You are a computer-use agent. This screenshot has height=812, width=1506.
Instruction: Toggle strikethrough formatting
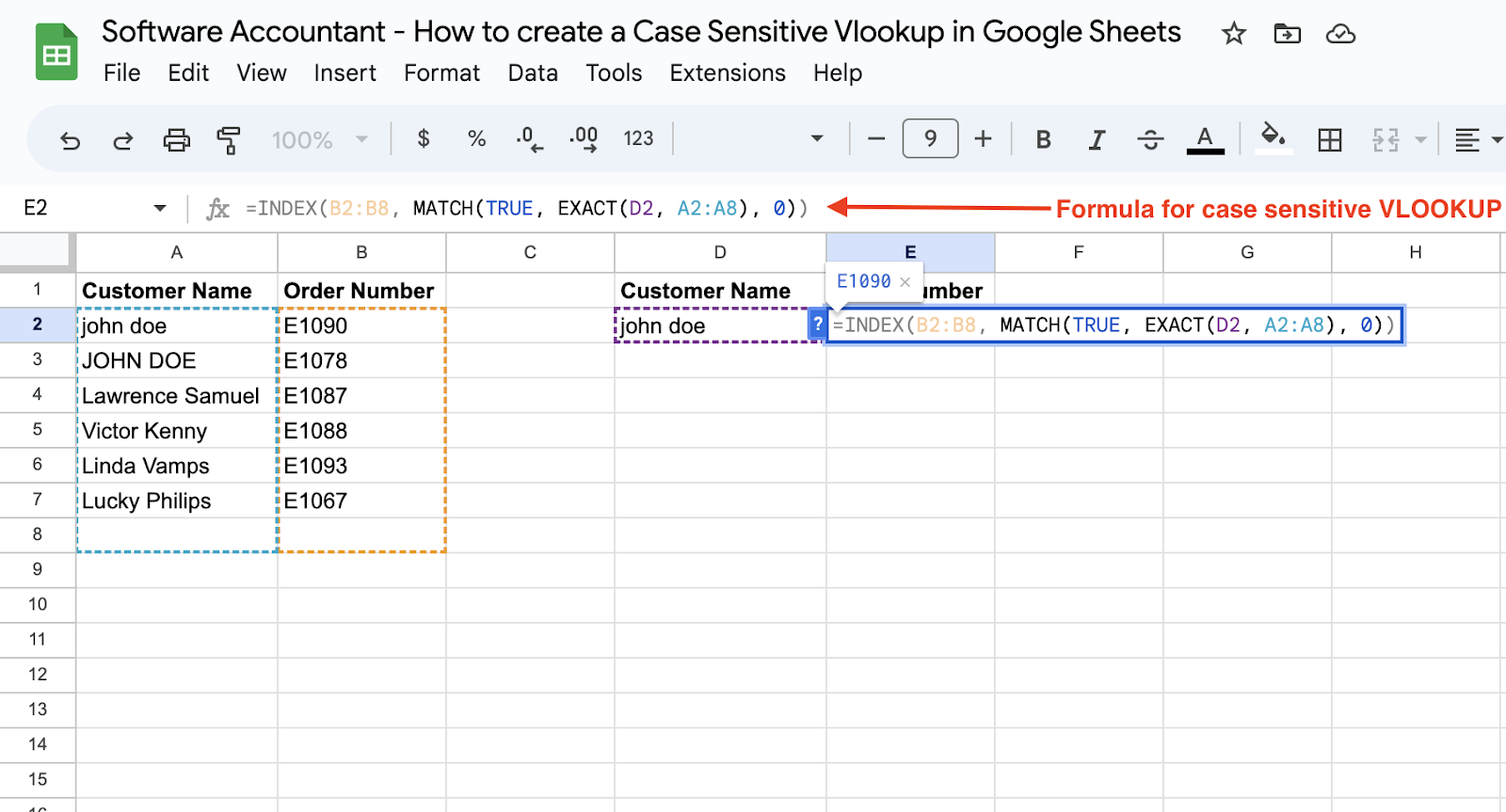[1150, 140]
